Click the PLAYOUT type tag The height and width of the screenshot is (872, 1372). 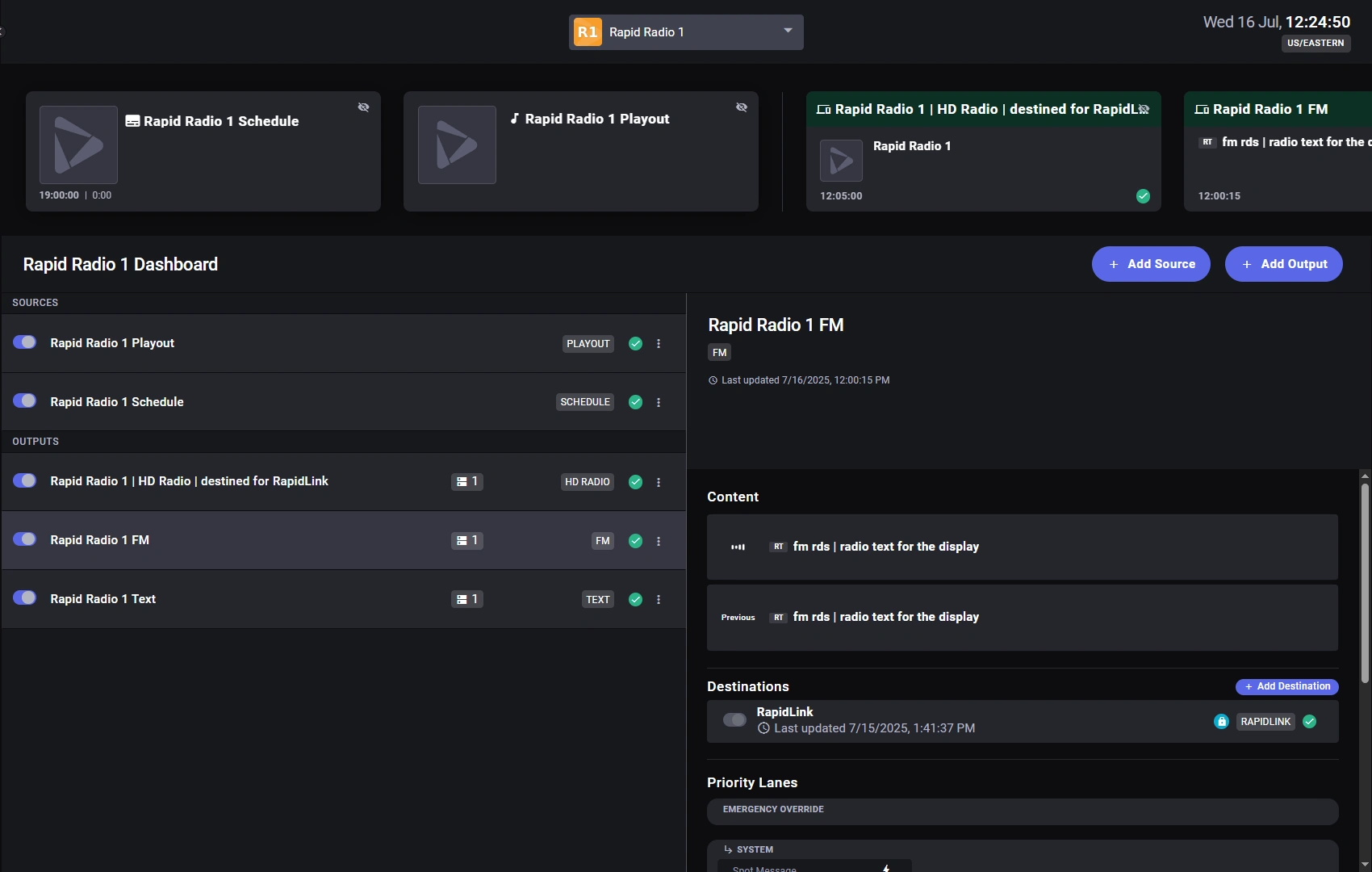coord(588,344)
